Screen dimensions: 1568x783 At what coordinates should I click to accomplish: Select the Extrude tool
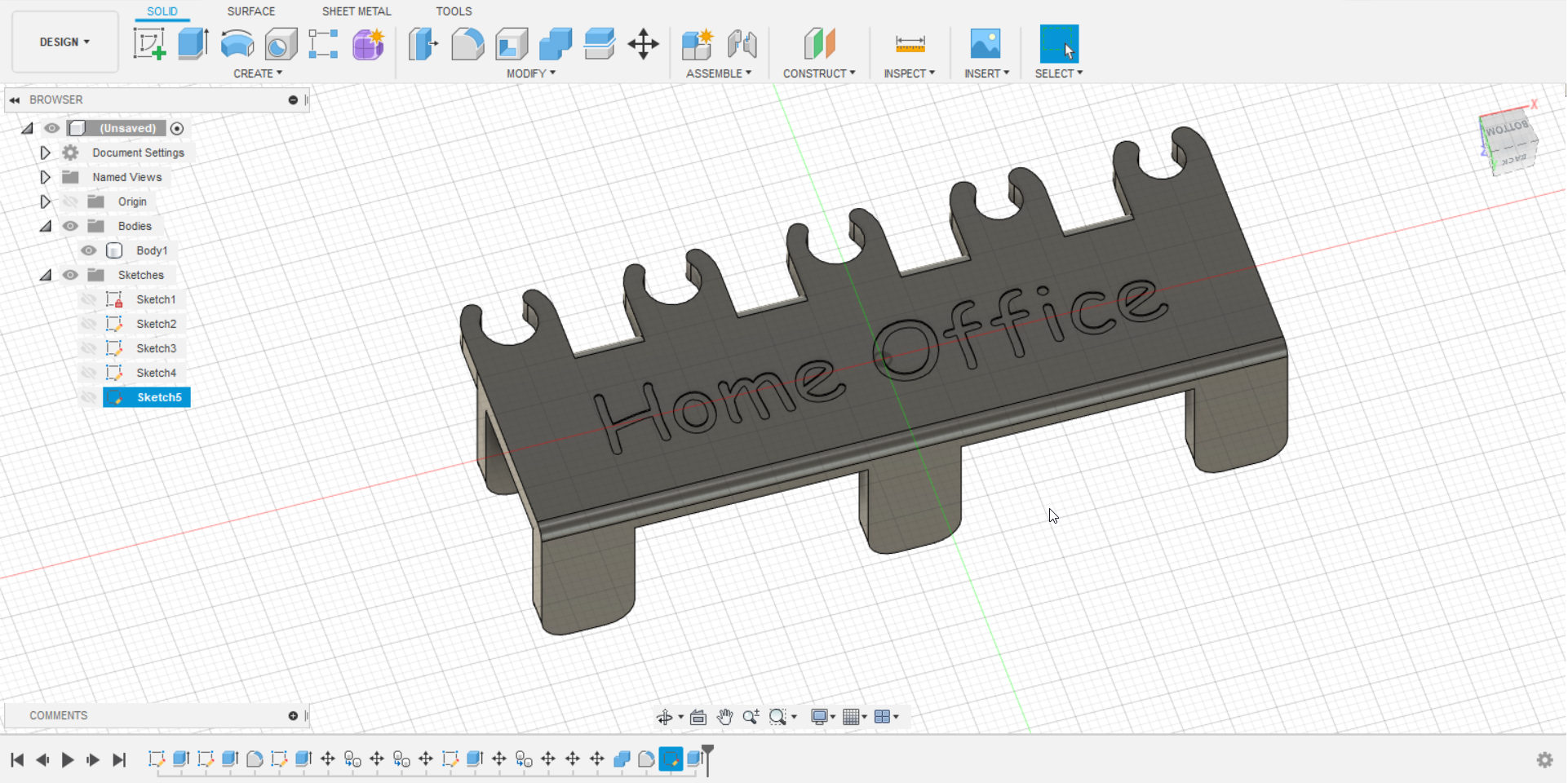click(193, 44)
